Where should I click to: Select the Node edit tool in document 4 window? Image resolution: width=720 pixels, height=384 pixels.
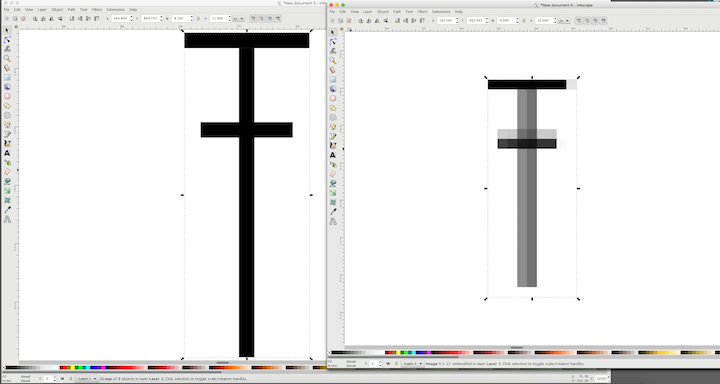(333, 42)
